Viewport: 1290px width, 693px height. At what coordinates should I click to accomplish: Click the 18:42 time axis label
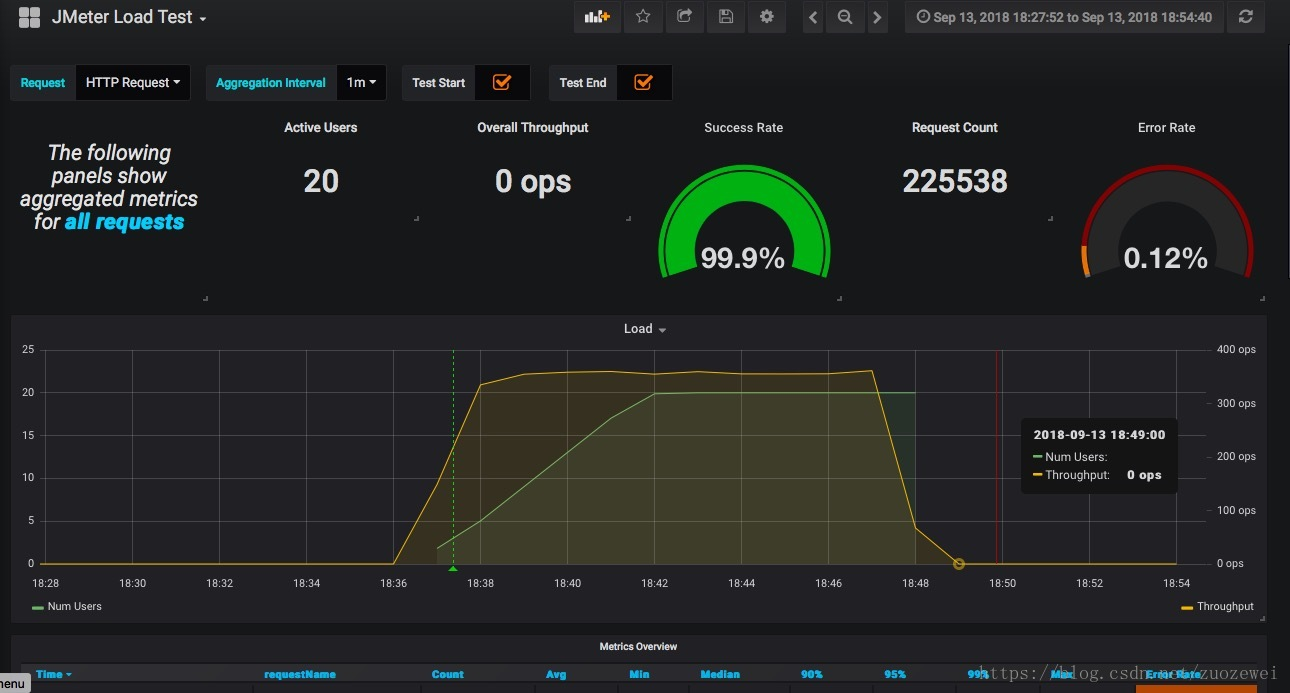654,583
